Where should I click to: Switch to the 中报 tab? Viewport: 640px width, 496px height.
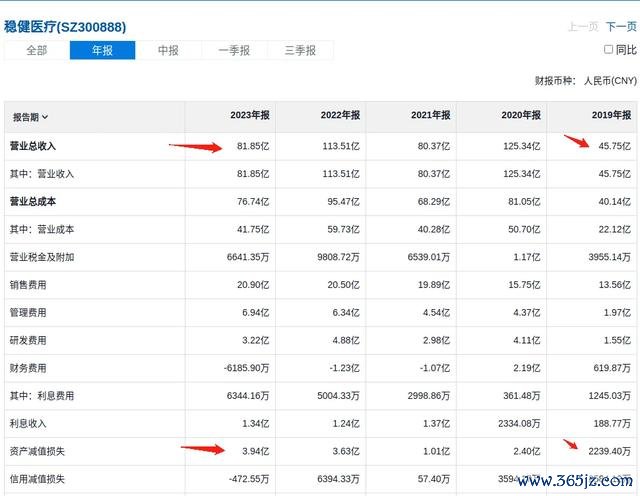(x=168, y=50)
